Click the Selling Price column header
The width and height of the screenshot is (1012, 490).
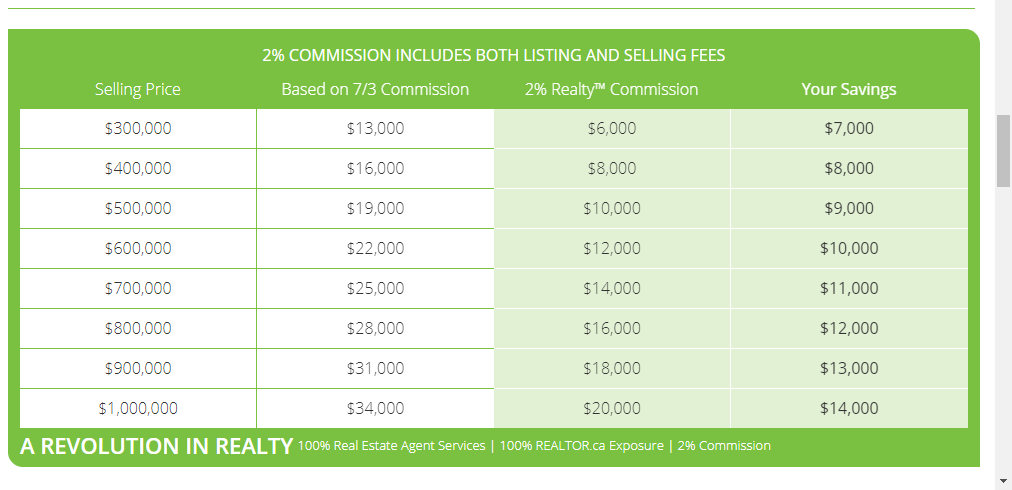tap(137, 89)
